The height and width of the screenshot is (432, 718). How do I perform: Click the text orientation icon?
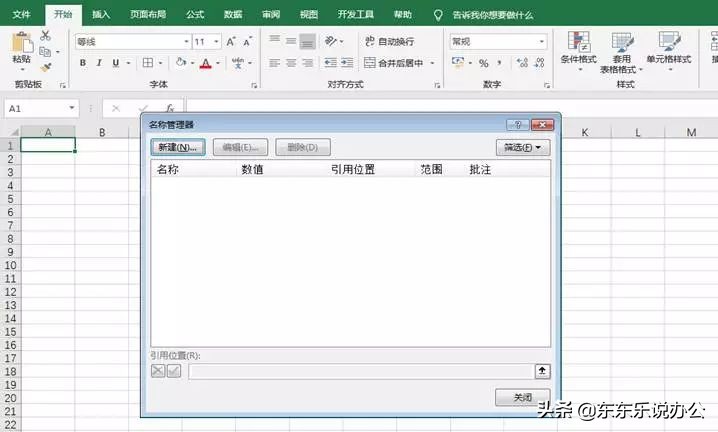point(331,41)
